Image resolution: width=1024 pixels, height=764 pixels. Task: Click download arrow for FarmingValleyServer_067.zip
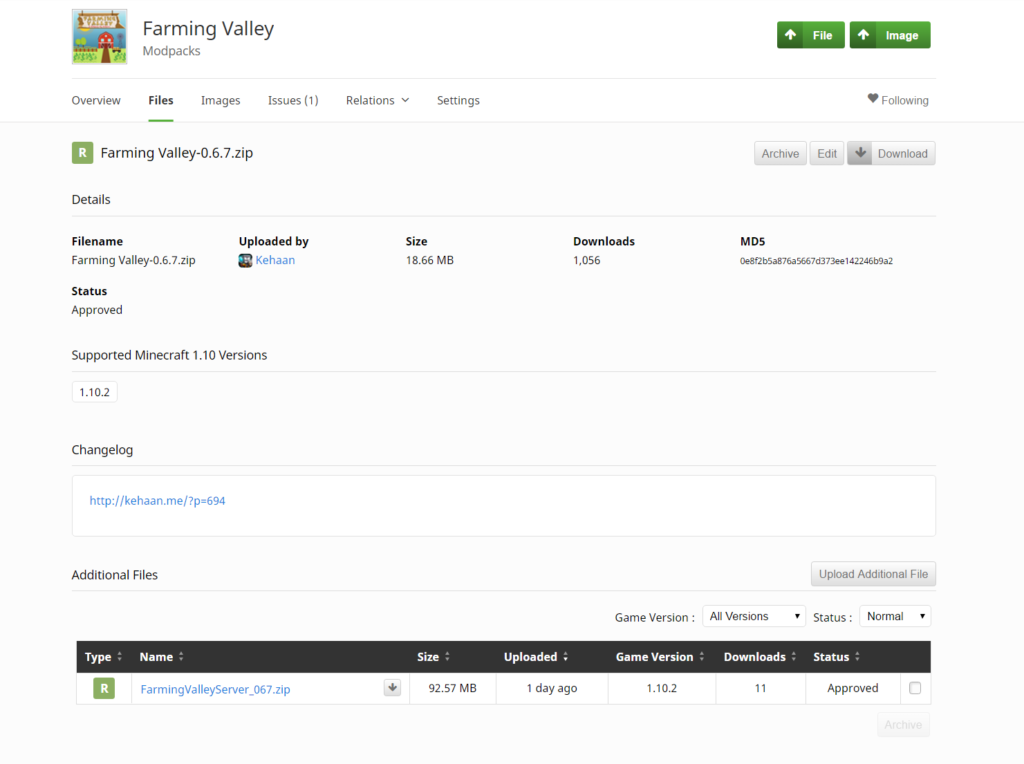[x=392, y=688]
